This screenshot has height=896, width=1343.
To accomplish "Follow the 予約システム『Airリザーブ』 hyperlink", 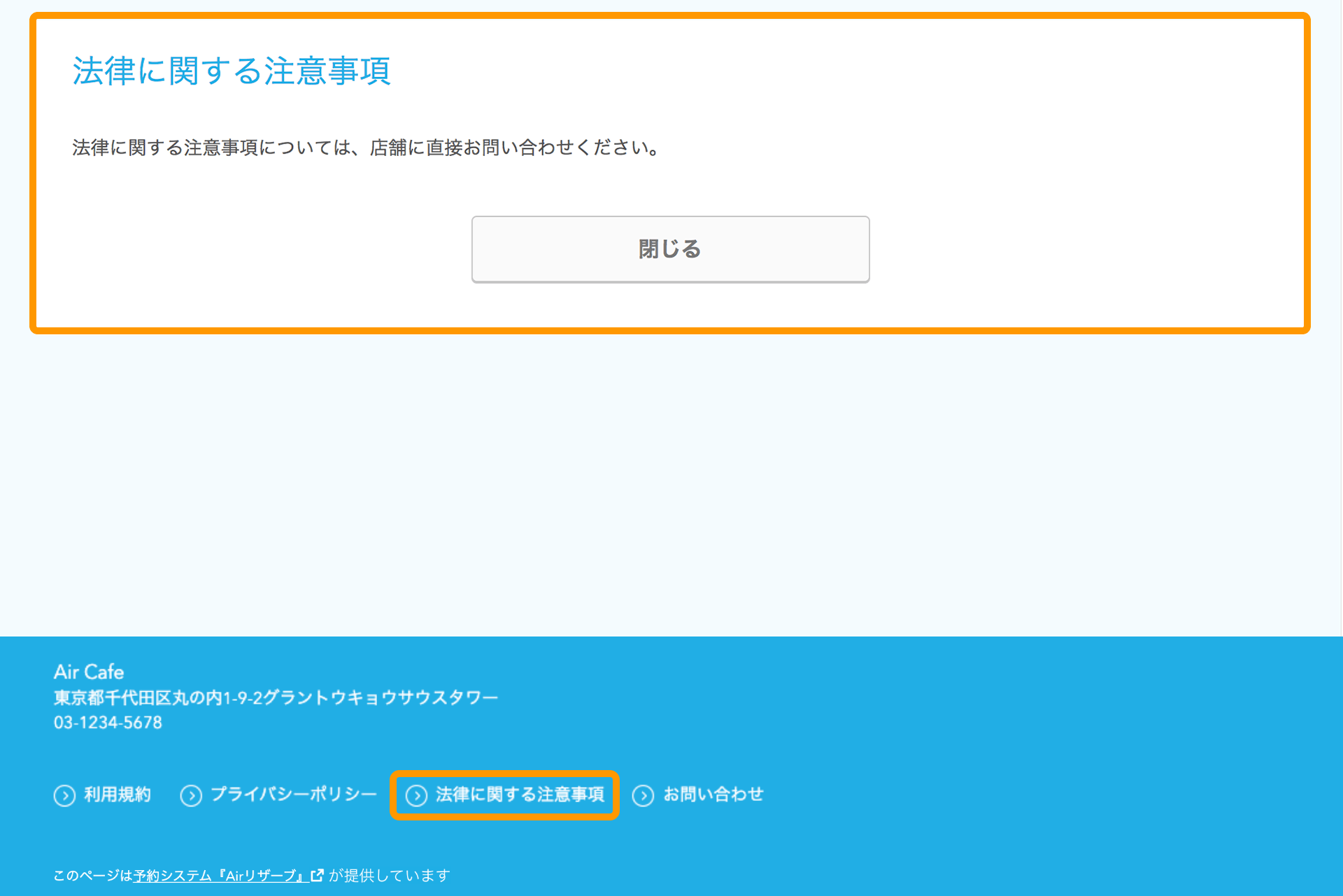I will [x=220, y=875].
